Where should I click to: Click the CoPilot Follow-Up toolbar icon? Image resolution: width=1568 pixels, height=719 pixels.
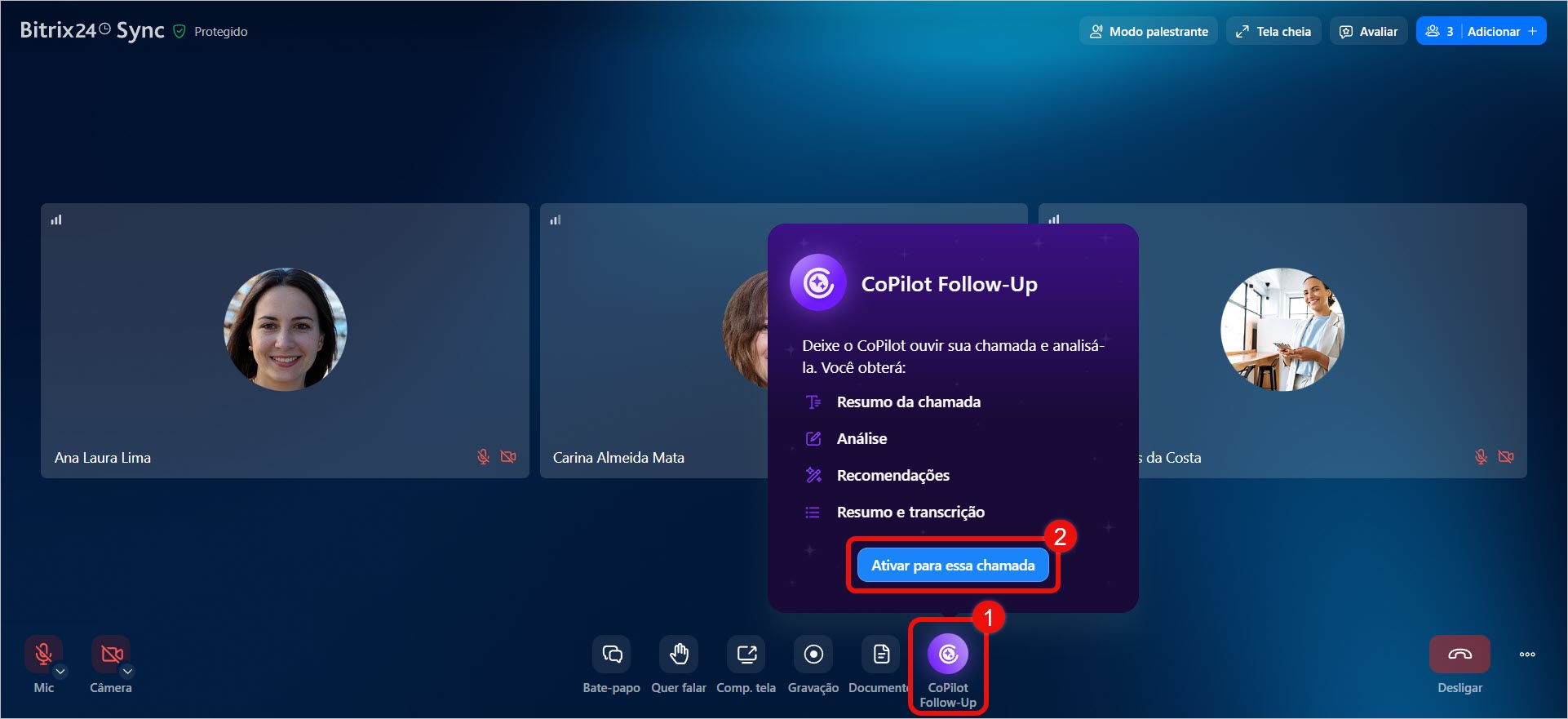948,655
